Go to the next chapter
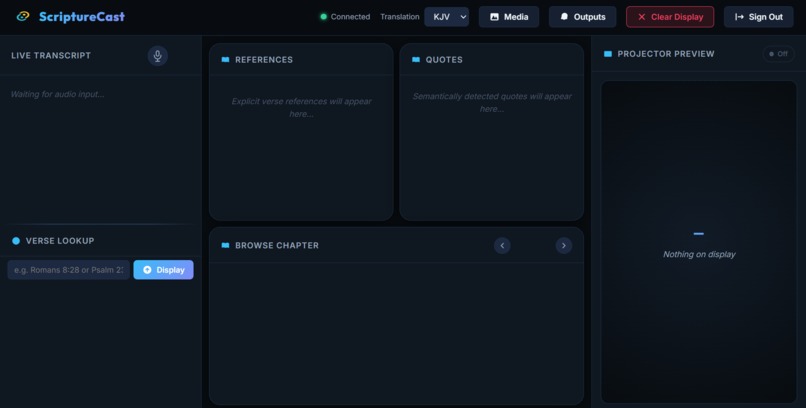This screenshot has width=806, height=408. point(564,246)
